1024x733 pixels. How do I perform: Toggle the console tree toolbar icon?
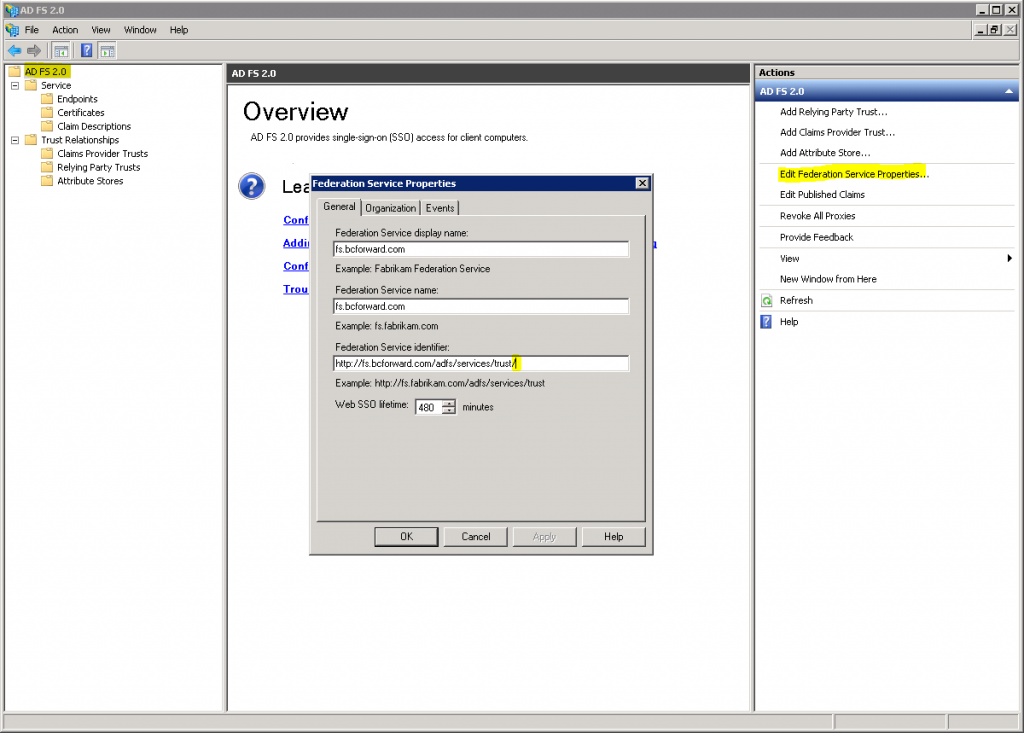pos(61,51)
